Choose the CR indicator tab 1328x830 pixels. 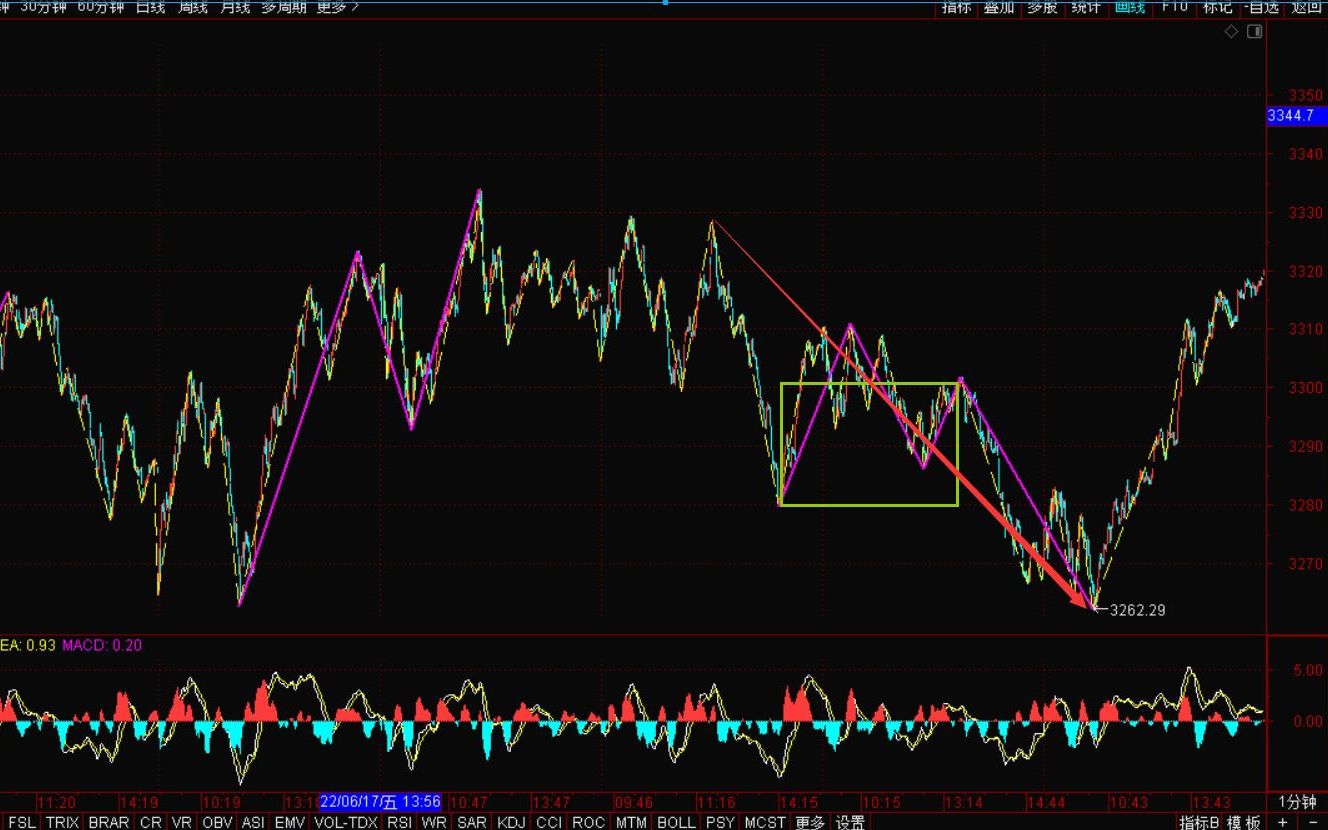pyautogui.click(x=150, y=822)
